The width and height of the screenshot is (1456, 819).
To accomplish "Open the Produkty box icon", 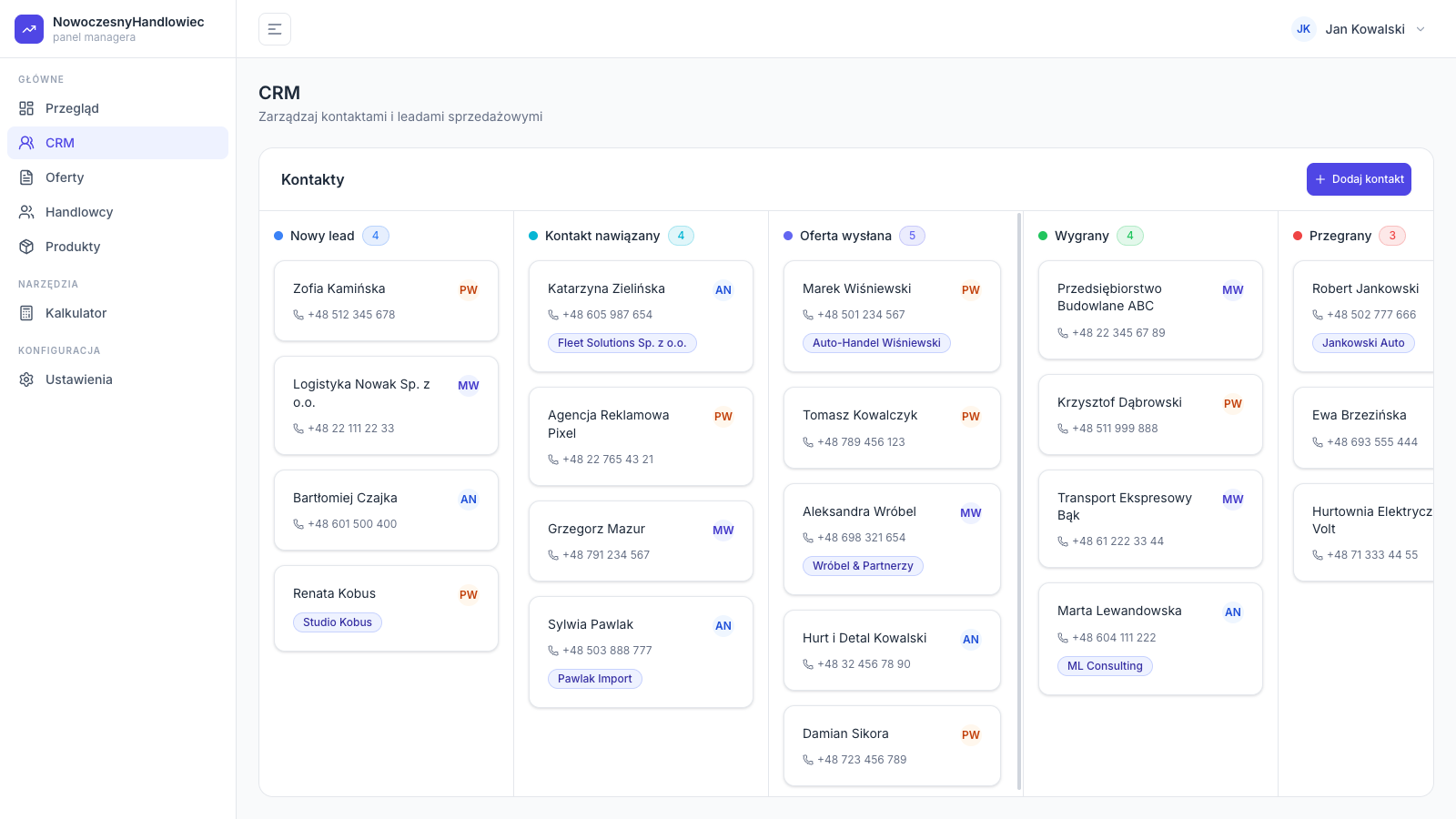I will point(26,247).
